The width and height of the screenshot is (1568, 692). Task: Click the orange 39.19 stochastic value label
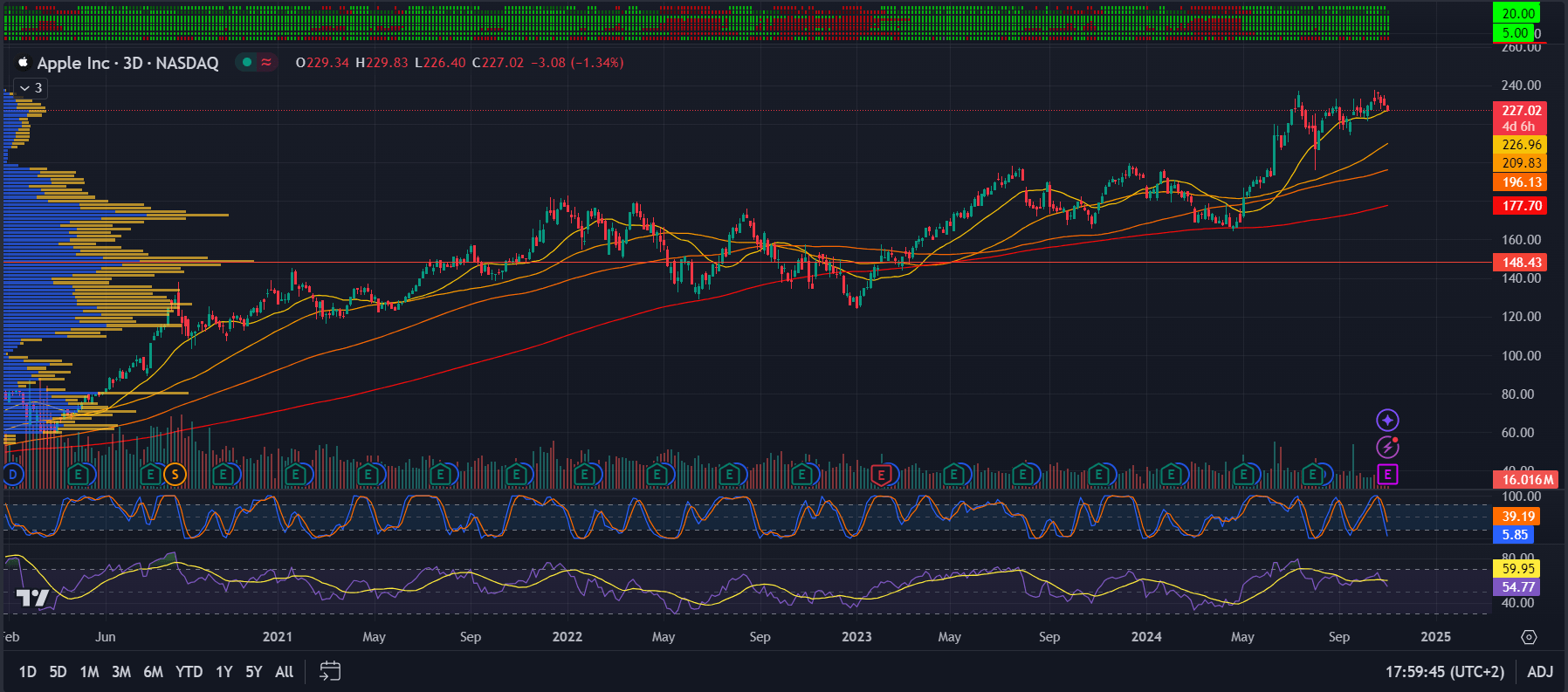[x=1518, y=517]
